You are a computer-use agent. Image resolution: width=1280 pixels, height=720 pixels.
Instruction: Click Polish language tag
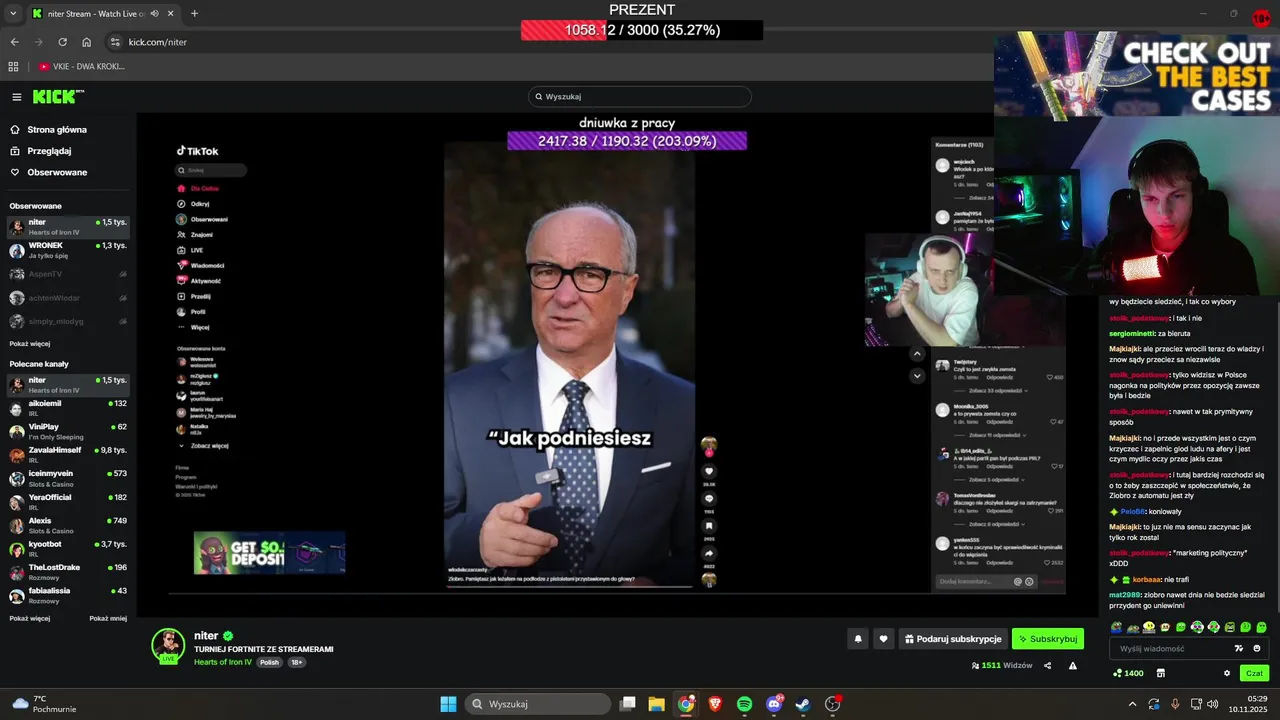point(269,662)
